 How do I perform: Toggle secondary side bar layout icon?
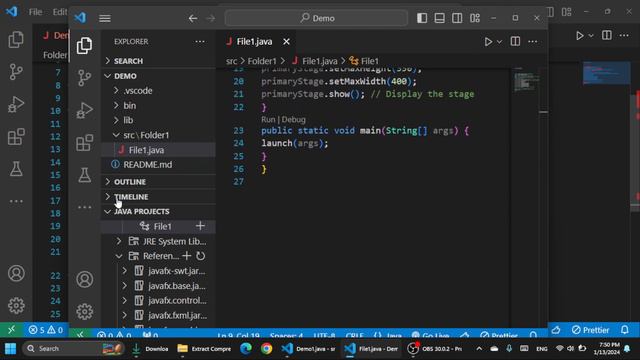pos(457,18)
